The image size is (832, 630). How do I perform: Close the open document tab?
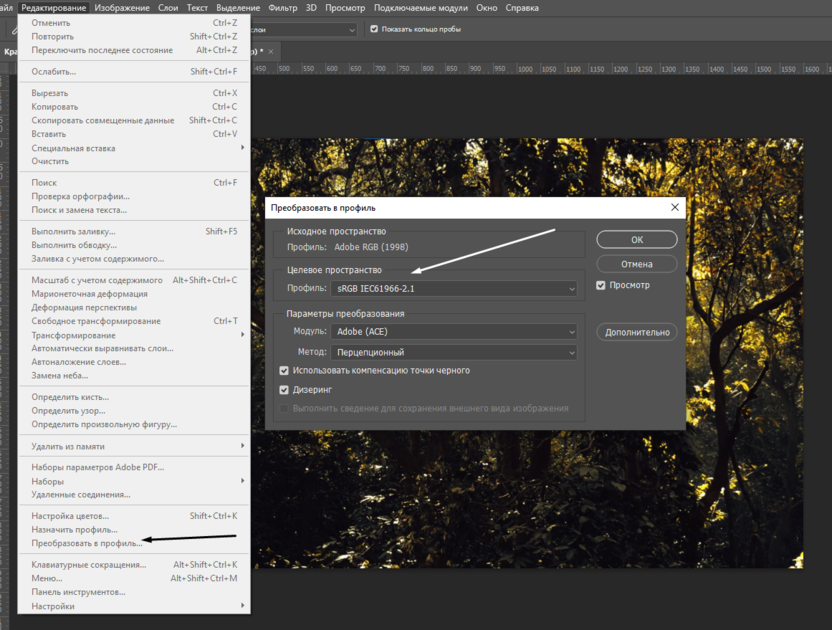pos(271,51)
